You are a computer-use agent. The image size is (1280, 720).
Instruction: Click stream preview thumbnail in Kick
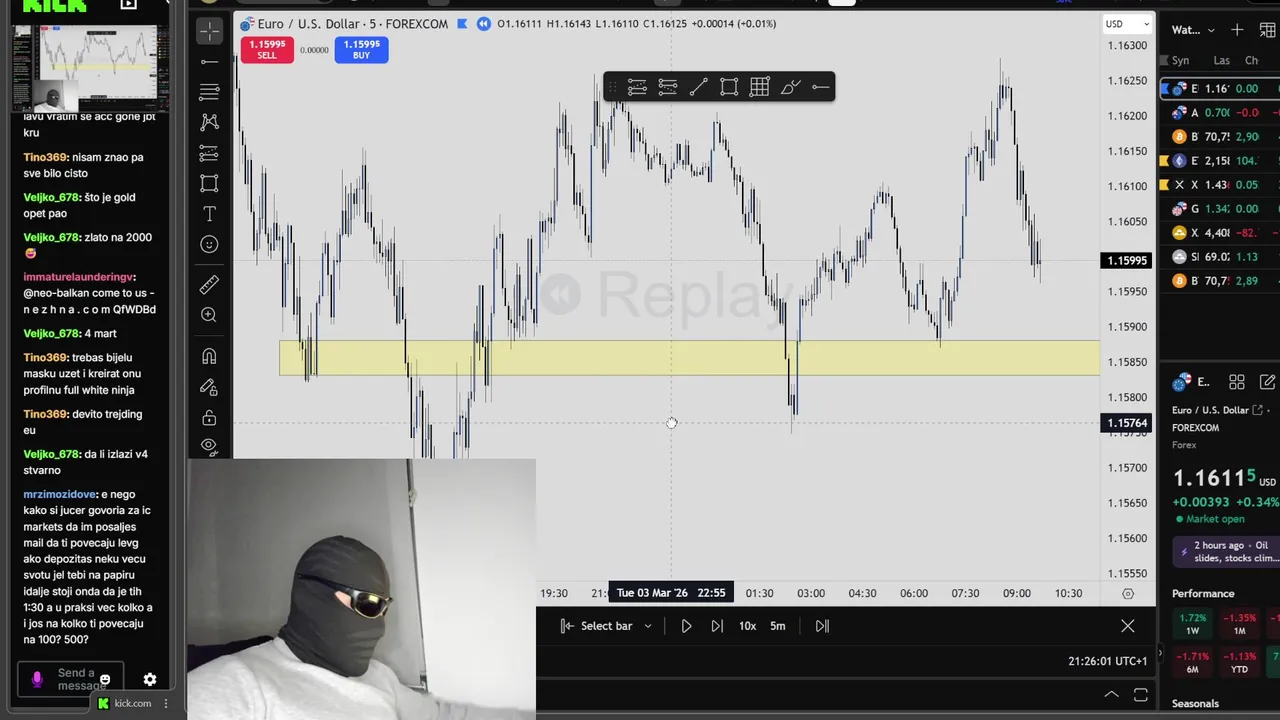91,68
